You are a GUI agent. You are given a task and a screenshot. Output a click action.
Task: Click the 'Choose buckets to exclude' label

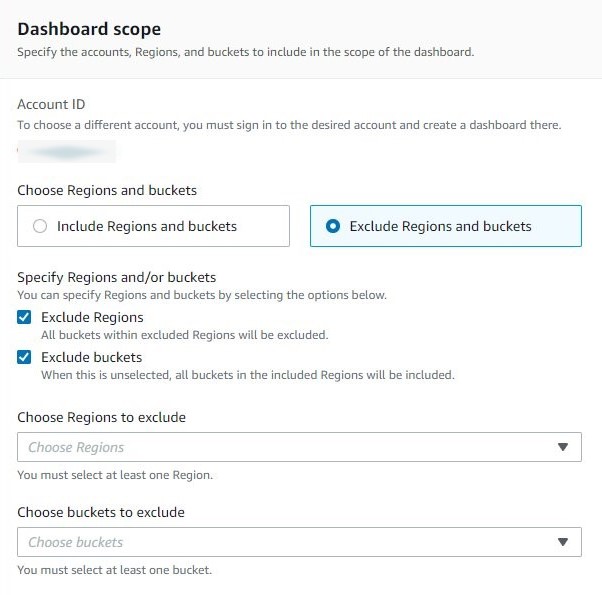click(x=101, y=512)
